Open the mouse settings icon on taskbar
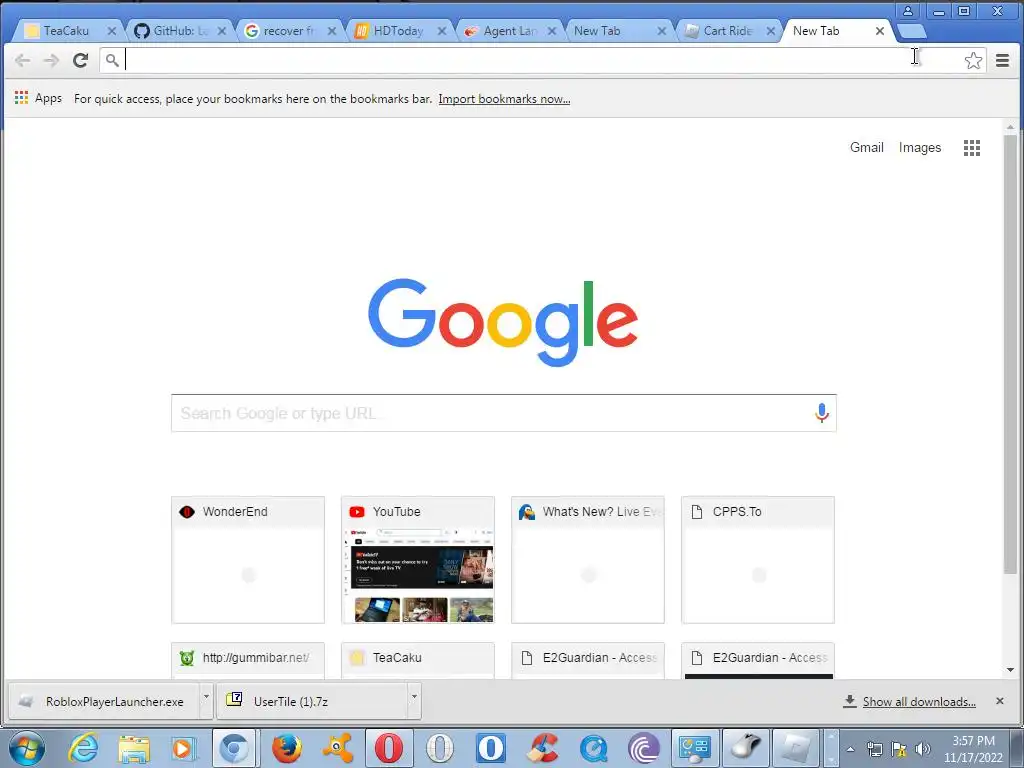The image size is (1024, 768). click(746, 748)
